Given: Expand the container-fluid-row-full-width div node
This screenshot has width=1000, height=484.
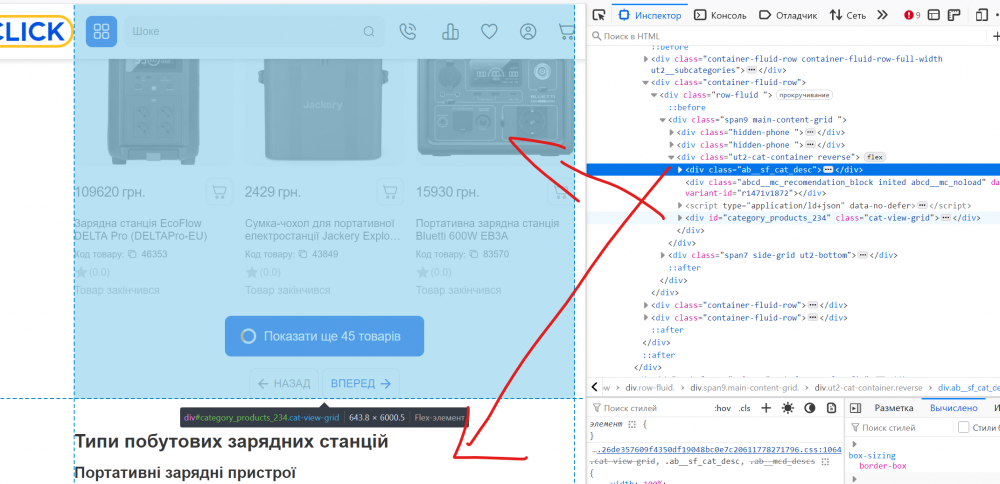Looking at the screenshot, I should click(x=645, y=59).
